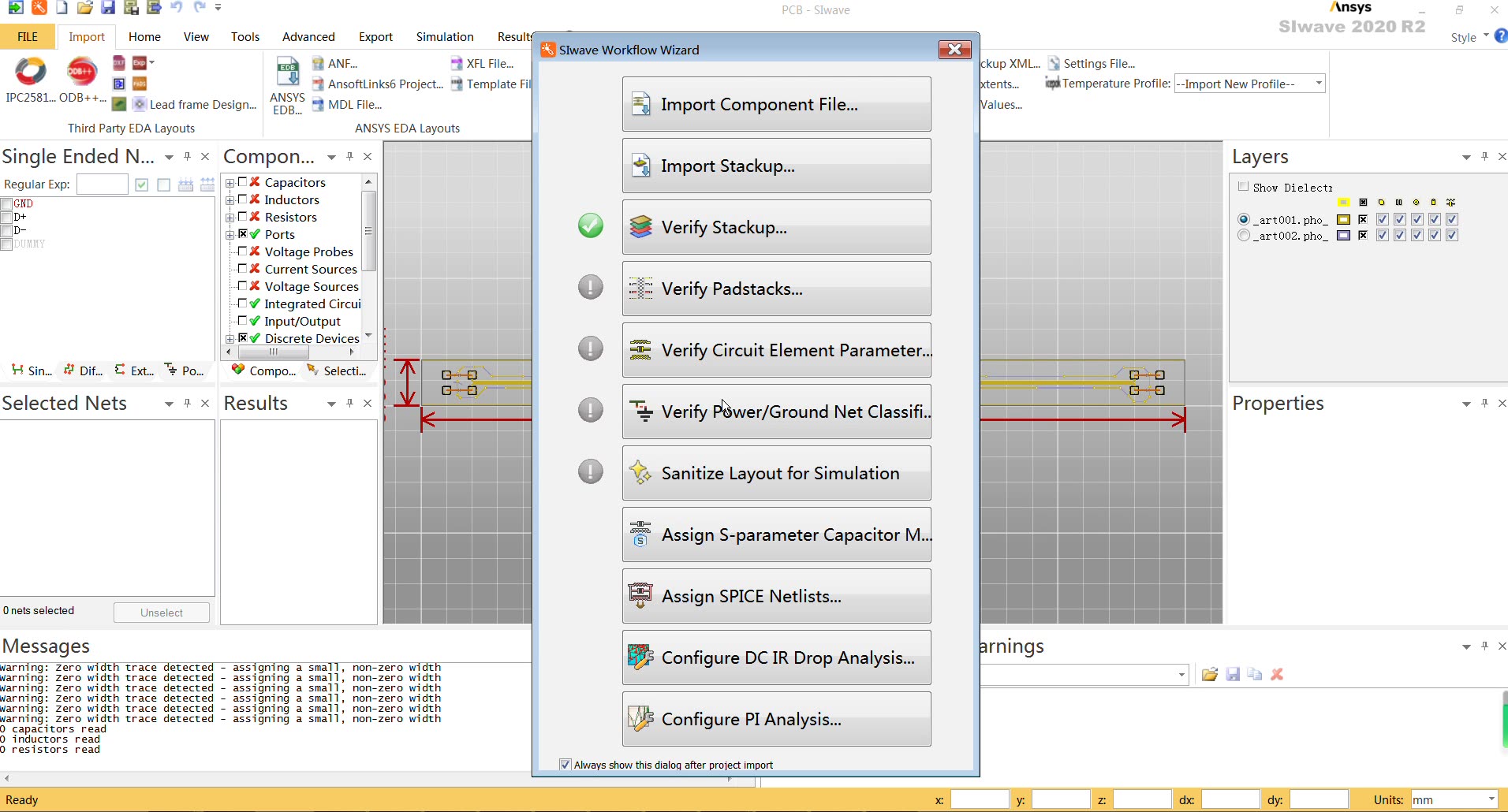The width and height of the screenshot is (1508, 812).
Task: Expand the Capacitors tree node
Action: 230,183
